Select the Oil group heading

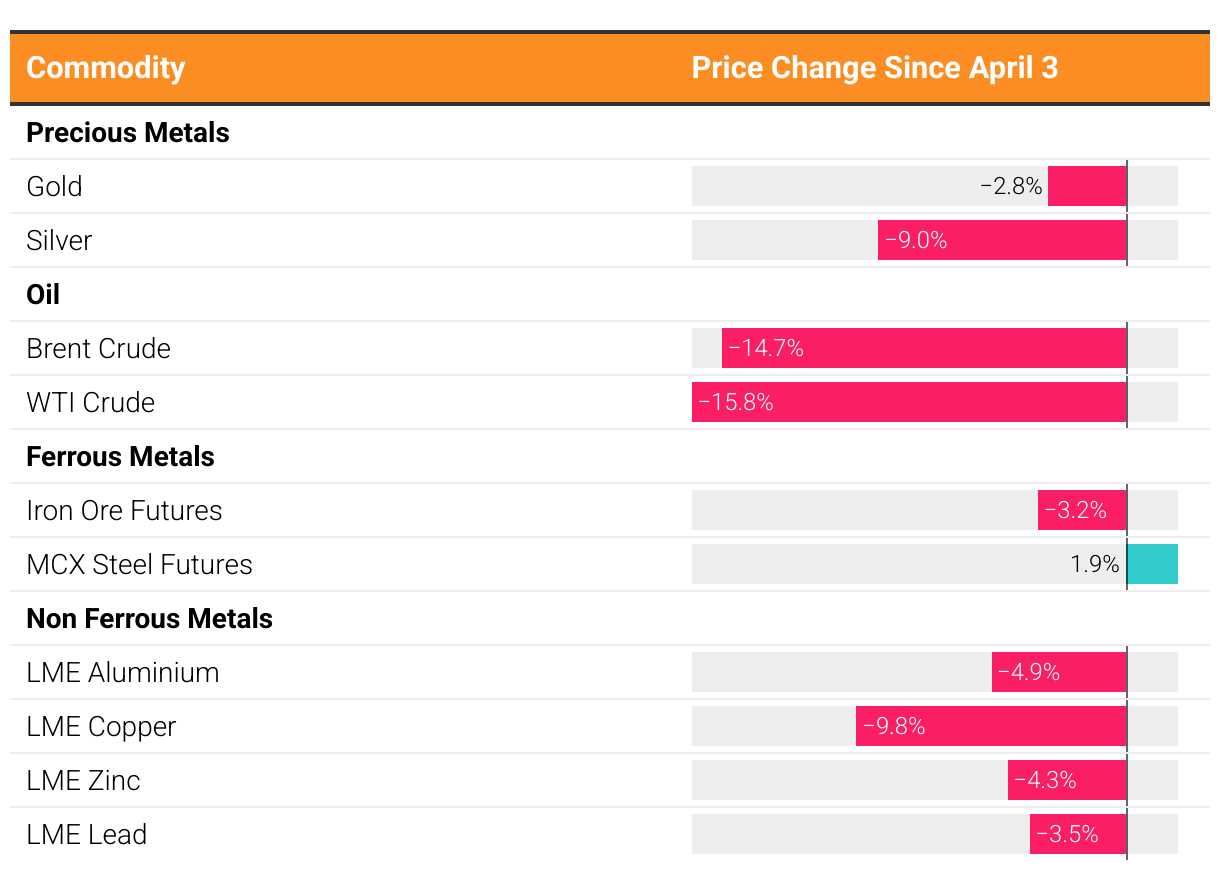(x=43, y=295)
